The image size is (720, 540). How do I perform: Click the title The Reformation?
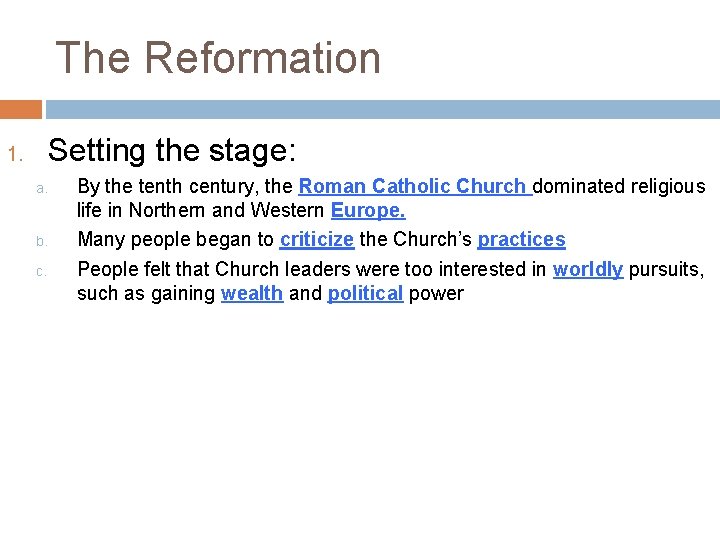pos(218,57)
